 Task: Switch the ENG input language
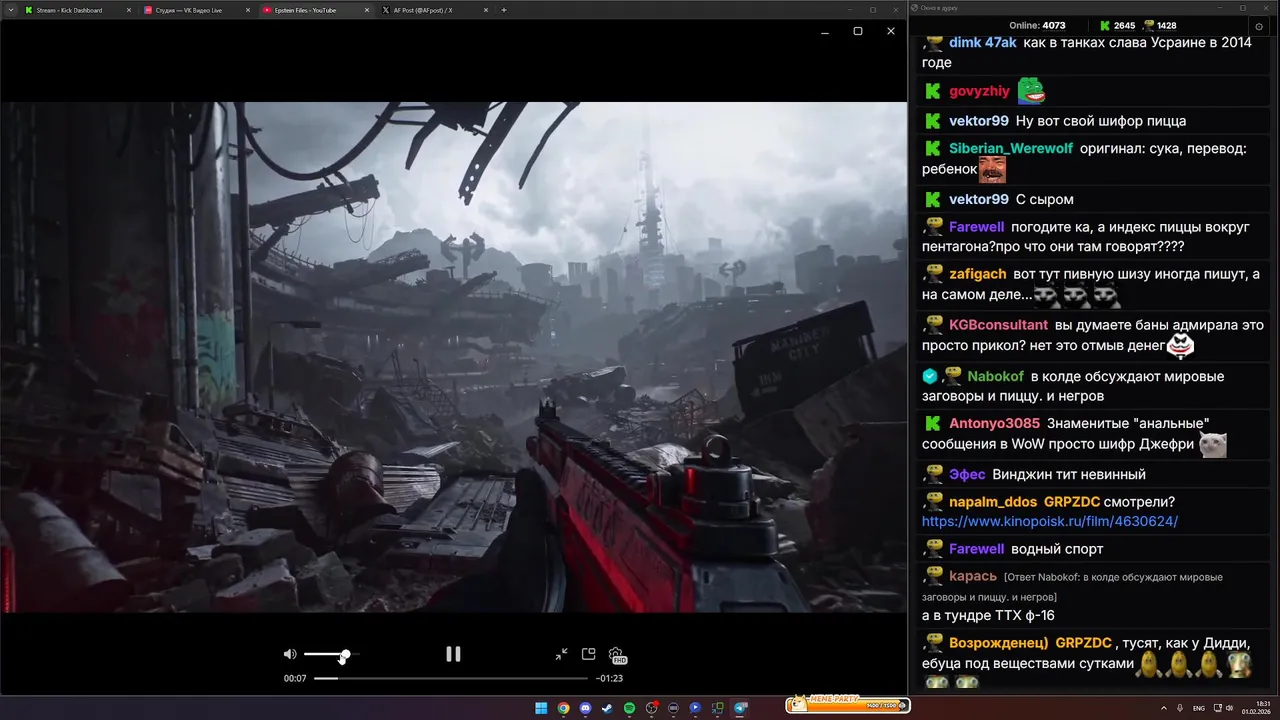pos(1199,708)
